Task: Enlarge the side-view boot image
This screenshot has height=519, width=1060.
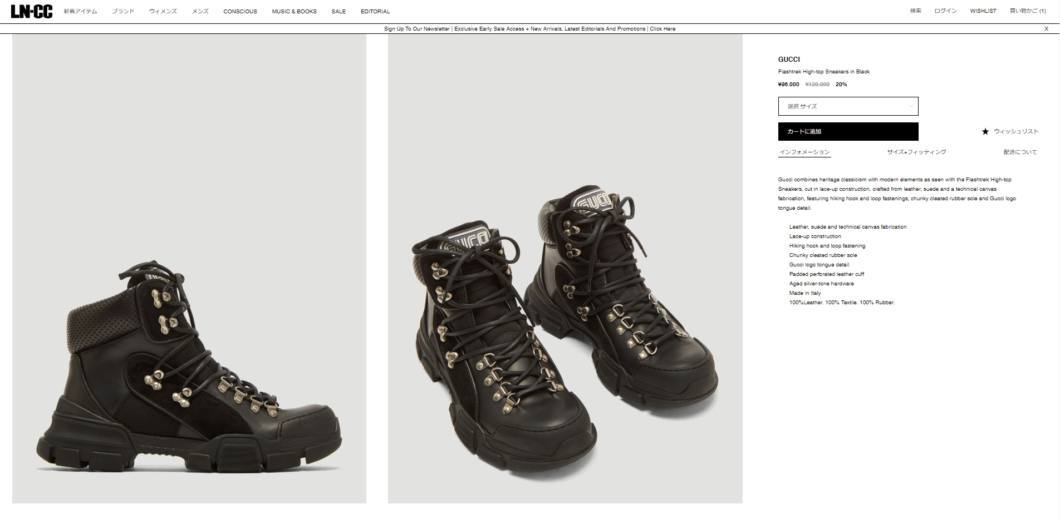Action: coord(189,269)
